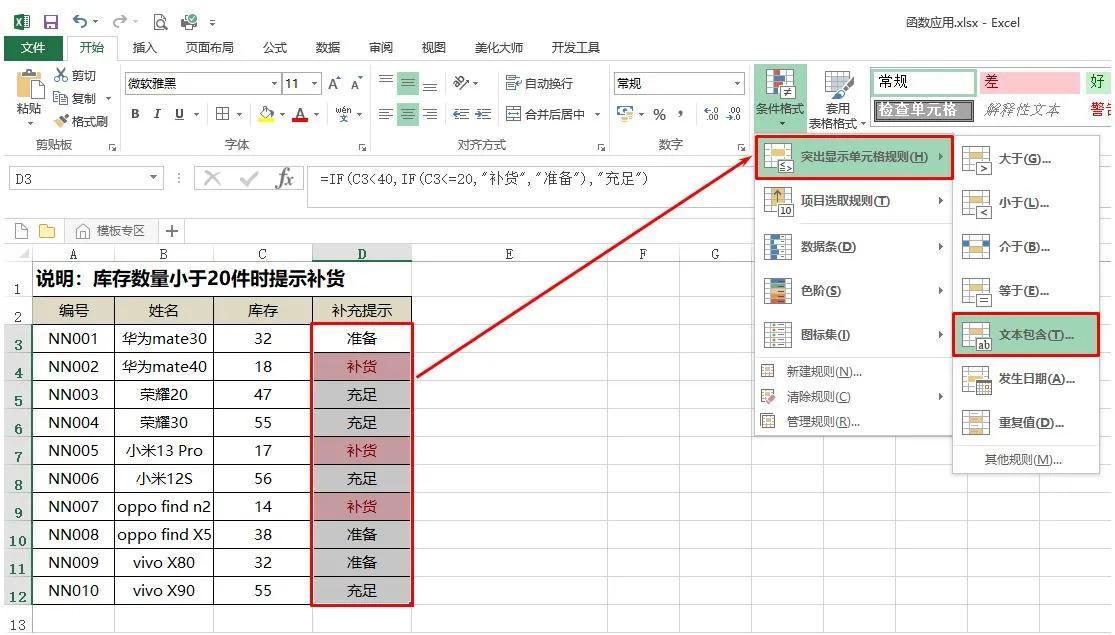
Task: Click the new sheet plus button
Action: click(171, 231)
